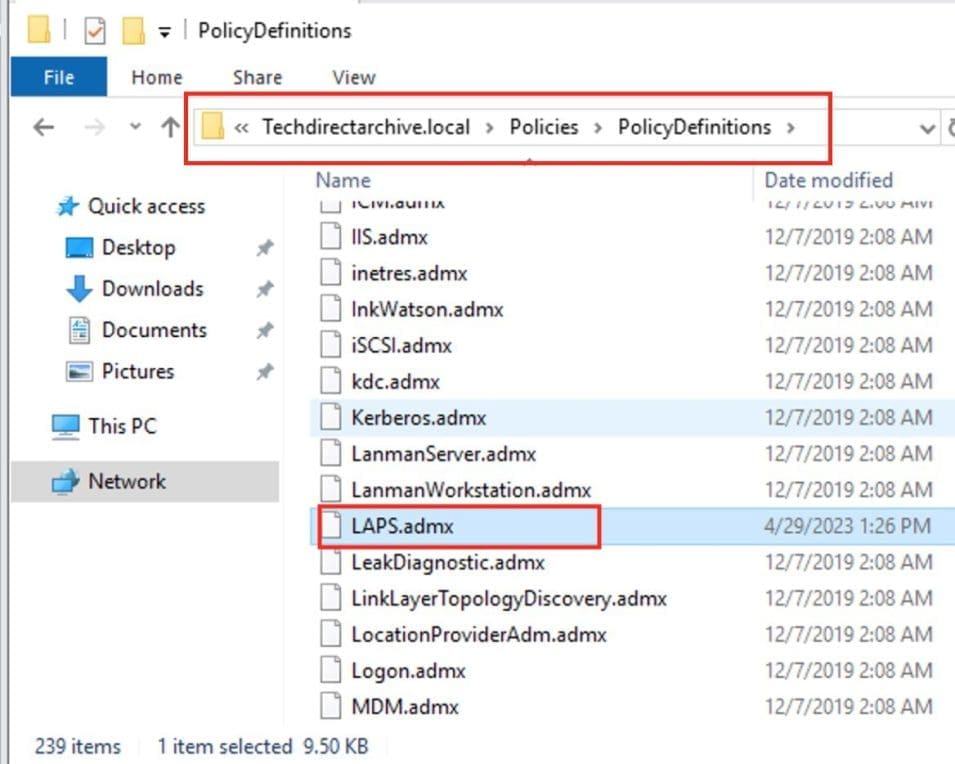Expand the address bar history dropdown
Screen dimensions: 955x764
926,128
